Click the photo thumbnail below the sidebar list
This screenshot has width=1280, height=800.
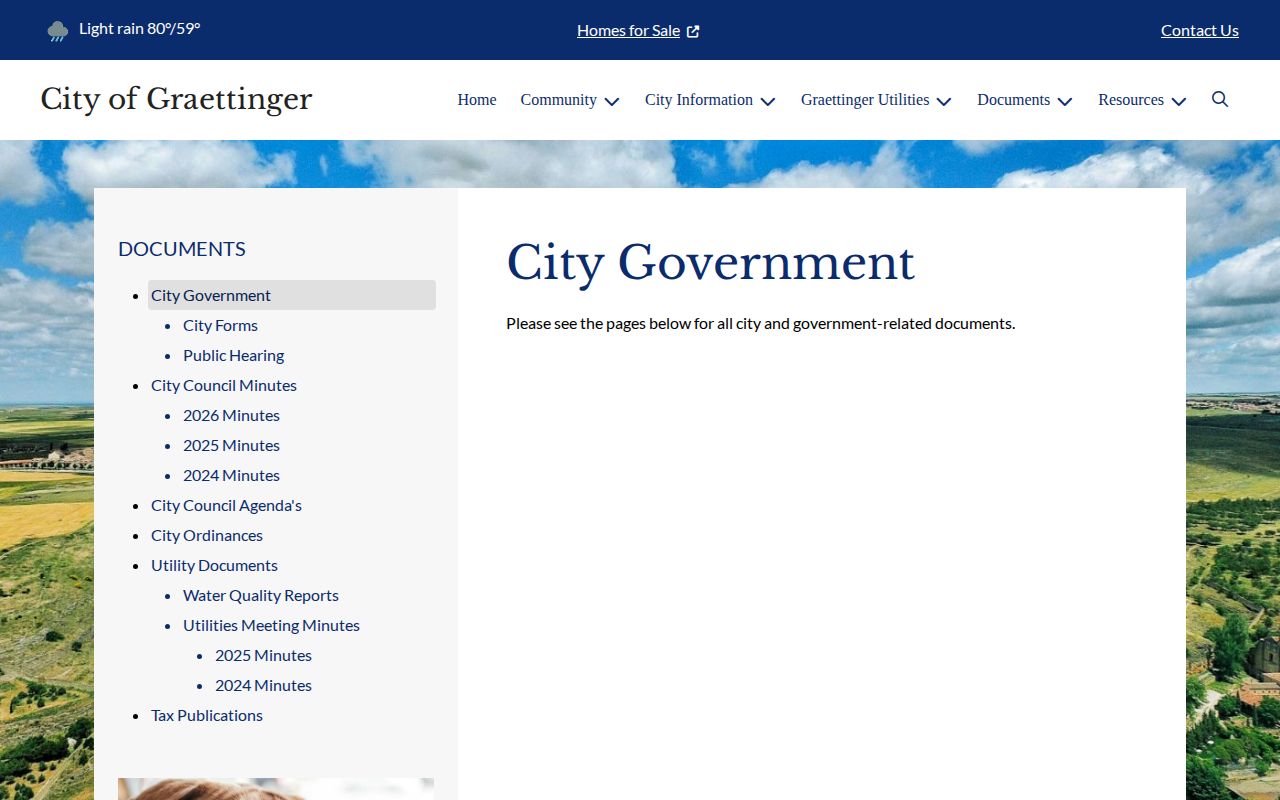(x=276, y=789)
